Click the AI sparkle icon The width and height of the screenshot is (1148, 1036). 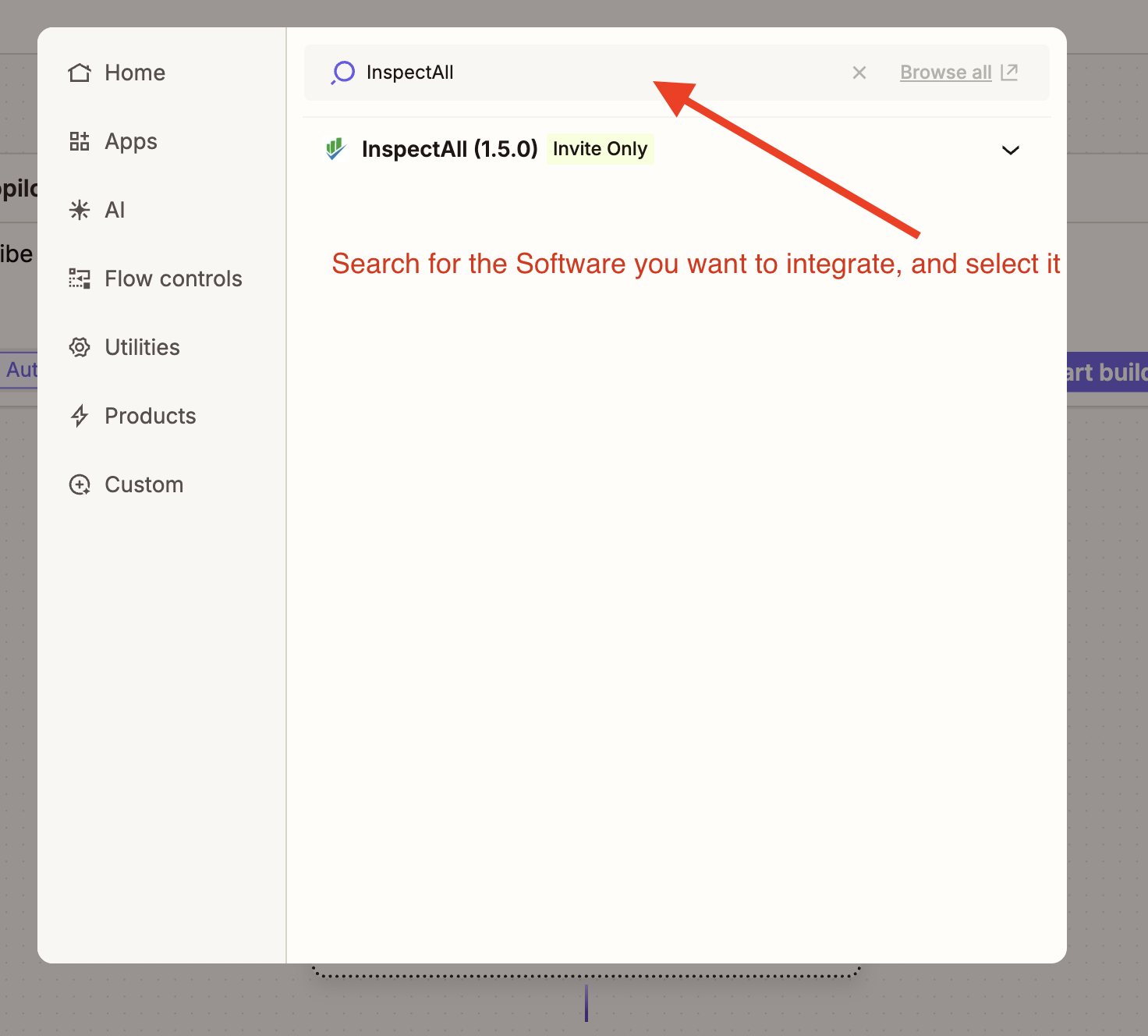80,210
